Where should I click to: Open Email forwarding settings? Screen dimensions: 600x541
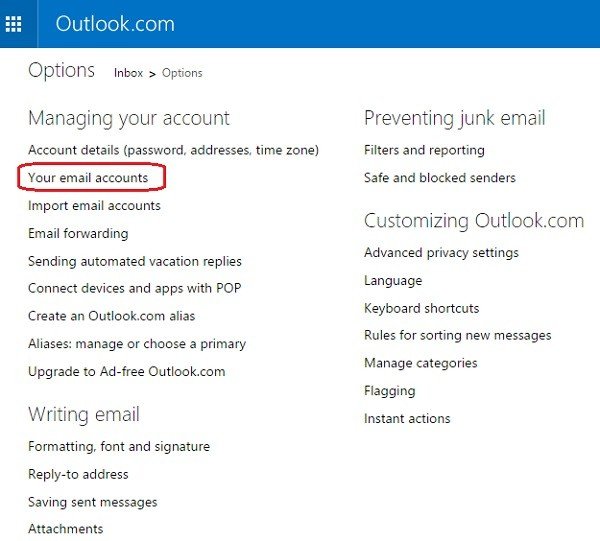pyautogui.click(x=78, y=233)
